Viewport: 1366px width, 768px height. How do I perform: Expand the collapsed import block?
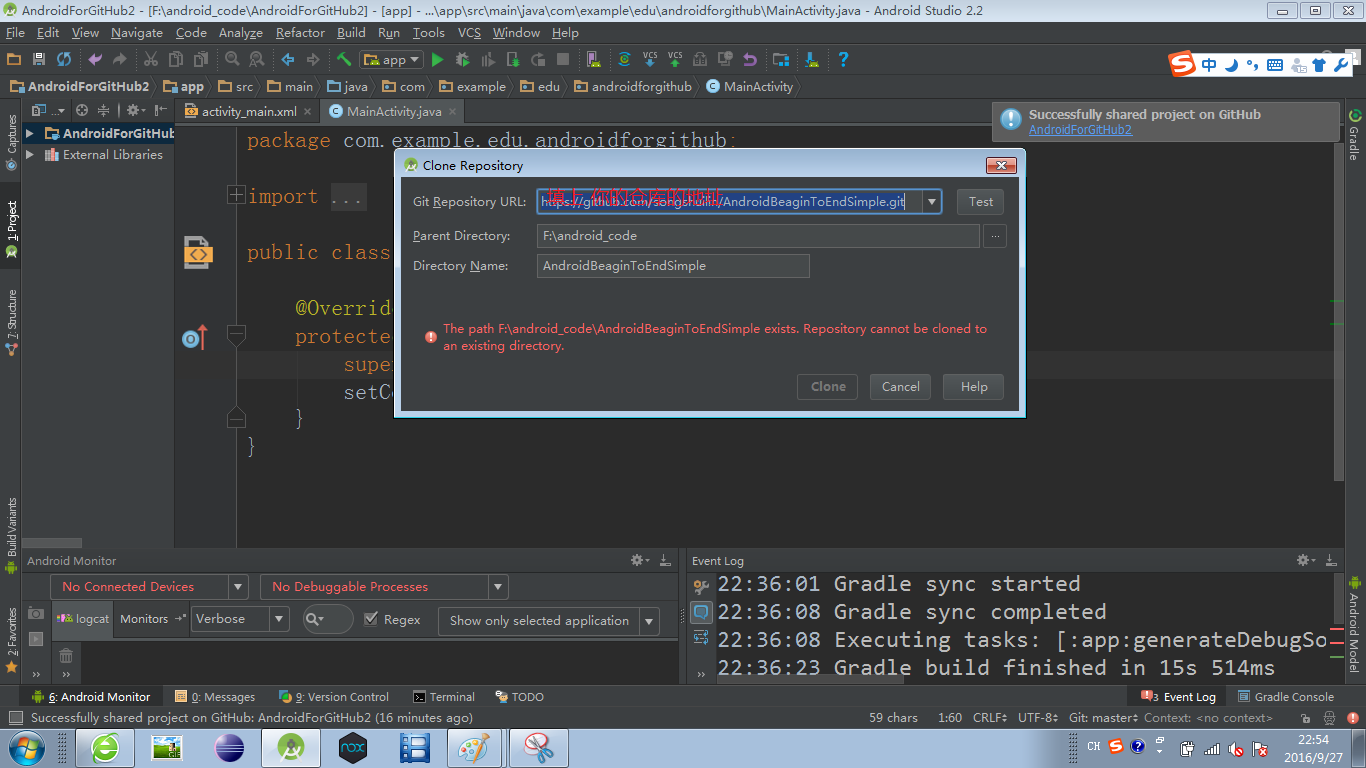click(236, 195)
